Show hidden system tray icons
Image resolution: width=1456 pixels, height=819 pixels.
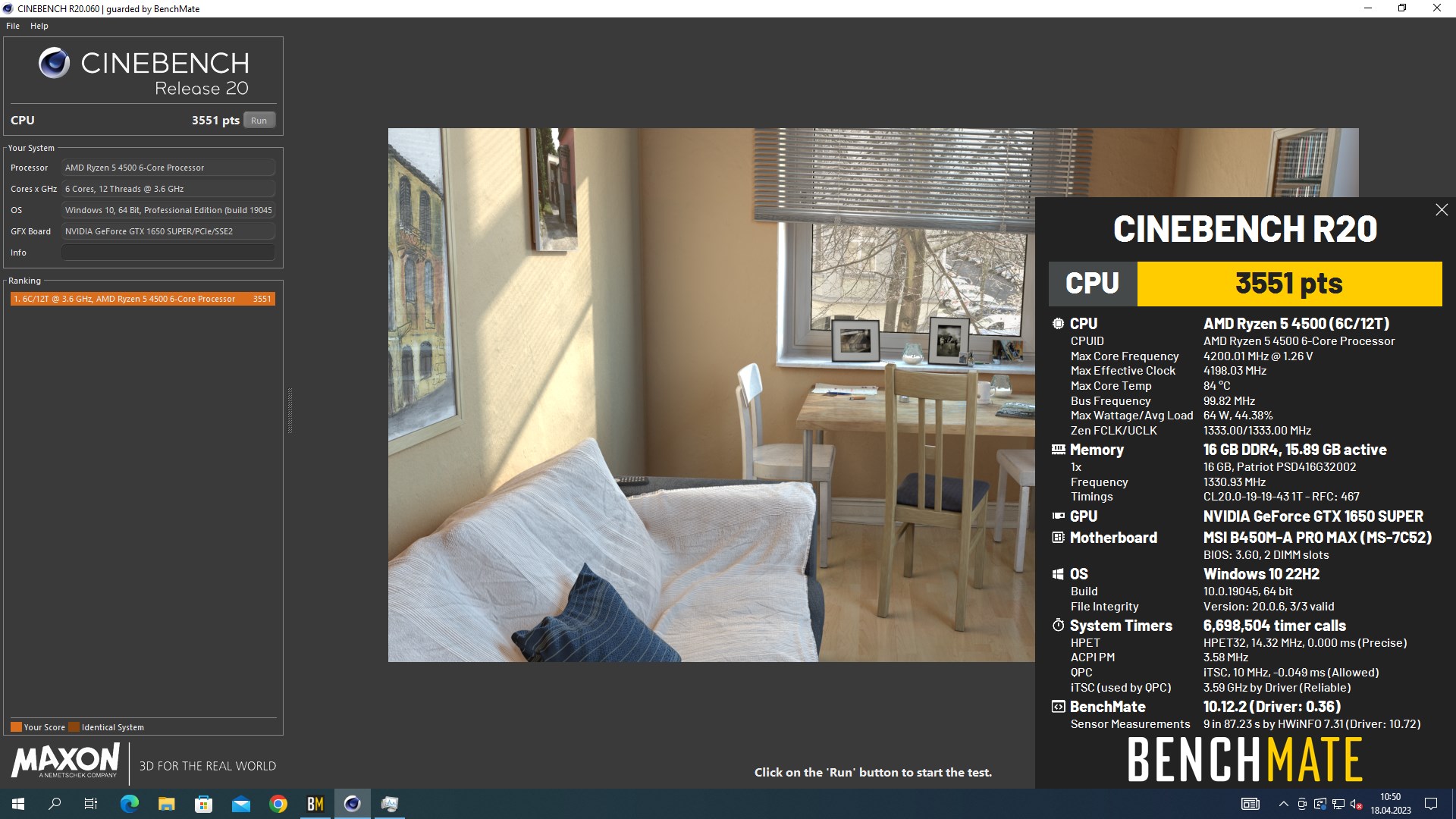click(1283, 804)
